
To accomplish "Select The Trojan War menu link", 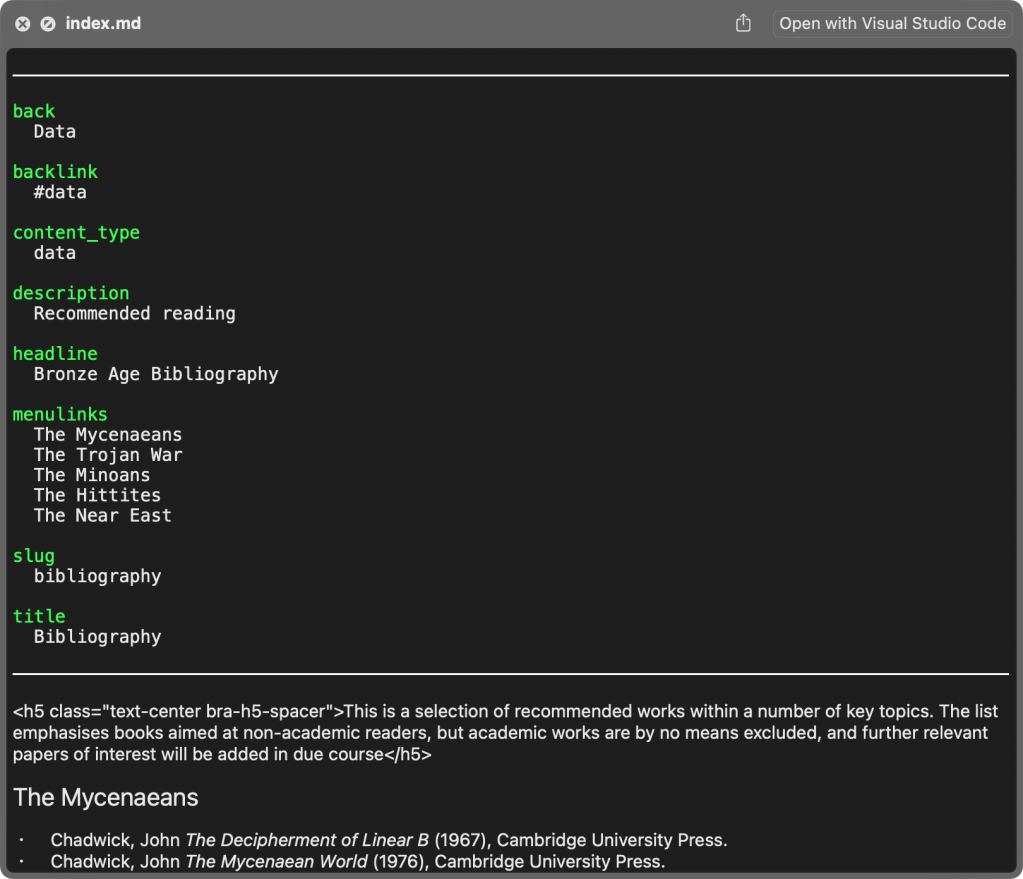I will pyautogui.click(x=107, y=454).
